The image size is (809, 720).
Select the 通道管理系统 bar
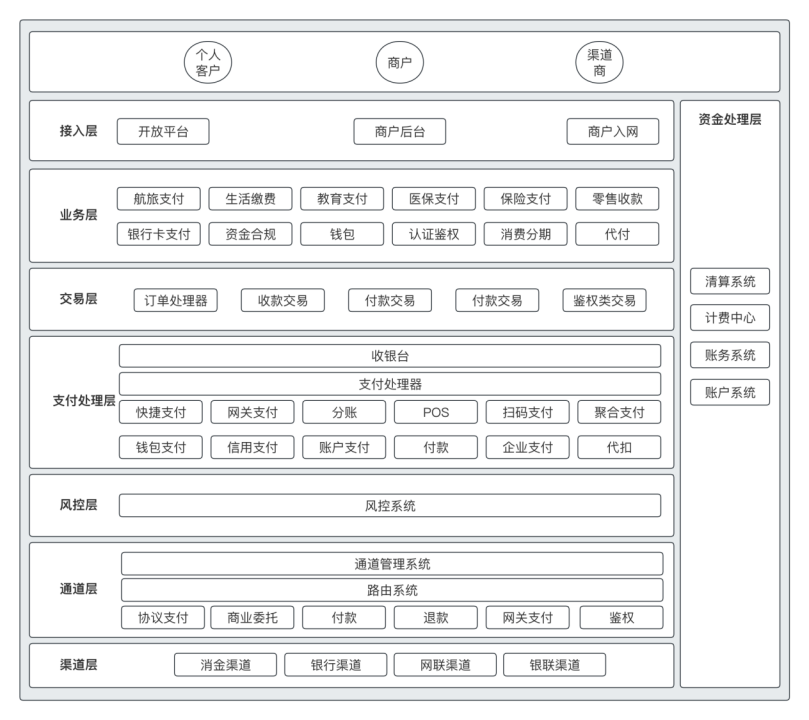tap(392, 564)
